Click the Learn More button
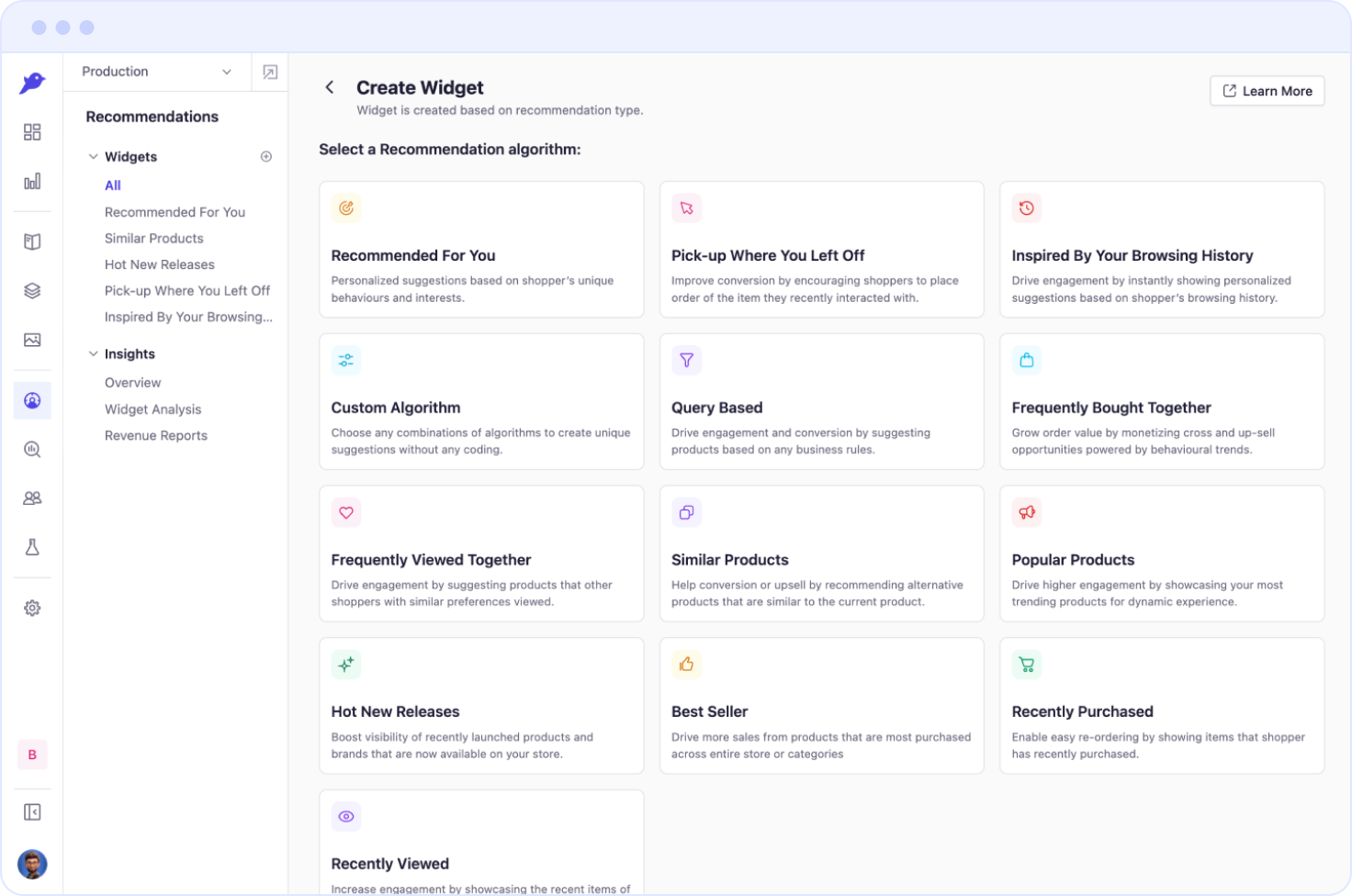Viewport: 1352px width, 896px height. [1267, 91]
